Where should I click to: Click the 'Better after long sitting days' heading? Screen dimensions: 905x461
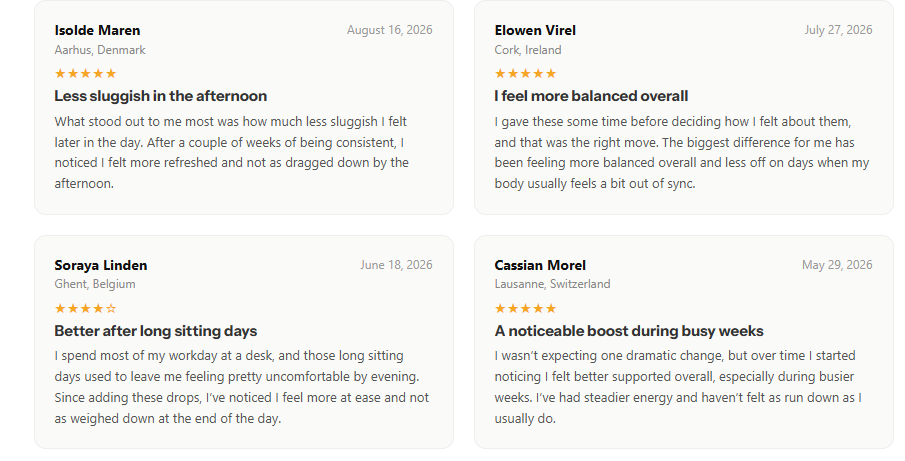pyautogui.click(x=156, y=331)
